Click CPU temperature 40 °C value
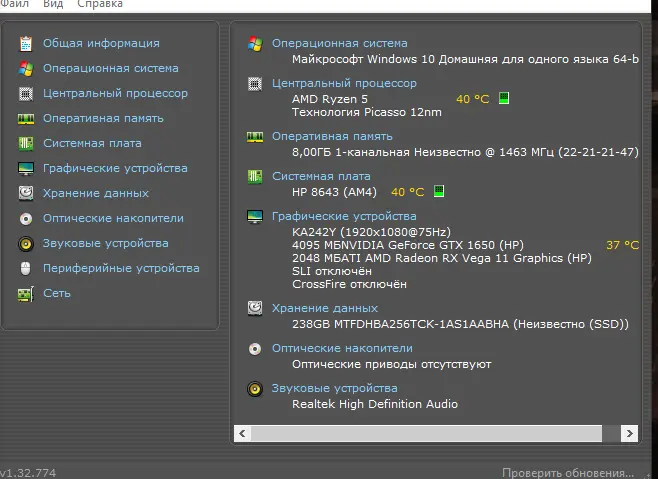Viewport: 658px width, 479px height. (x=473, y=99)
